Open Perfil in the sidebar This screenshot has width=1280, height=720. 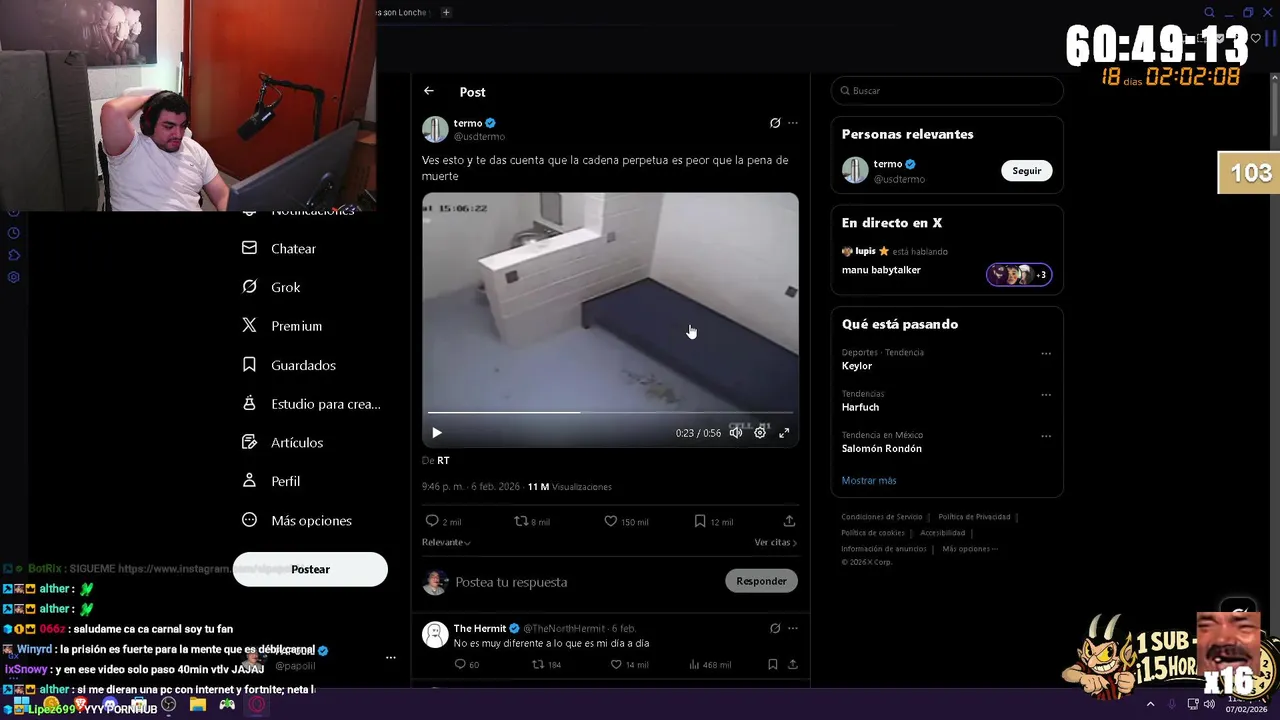272,481
